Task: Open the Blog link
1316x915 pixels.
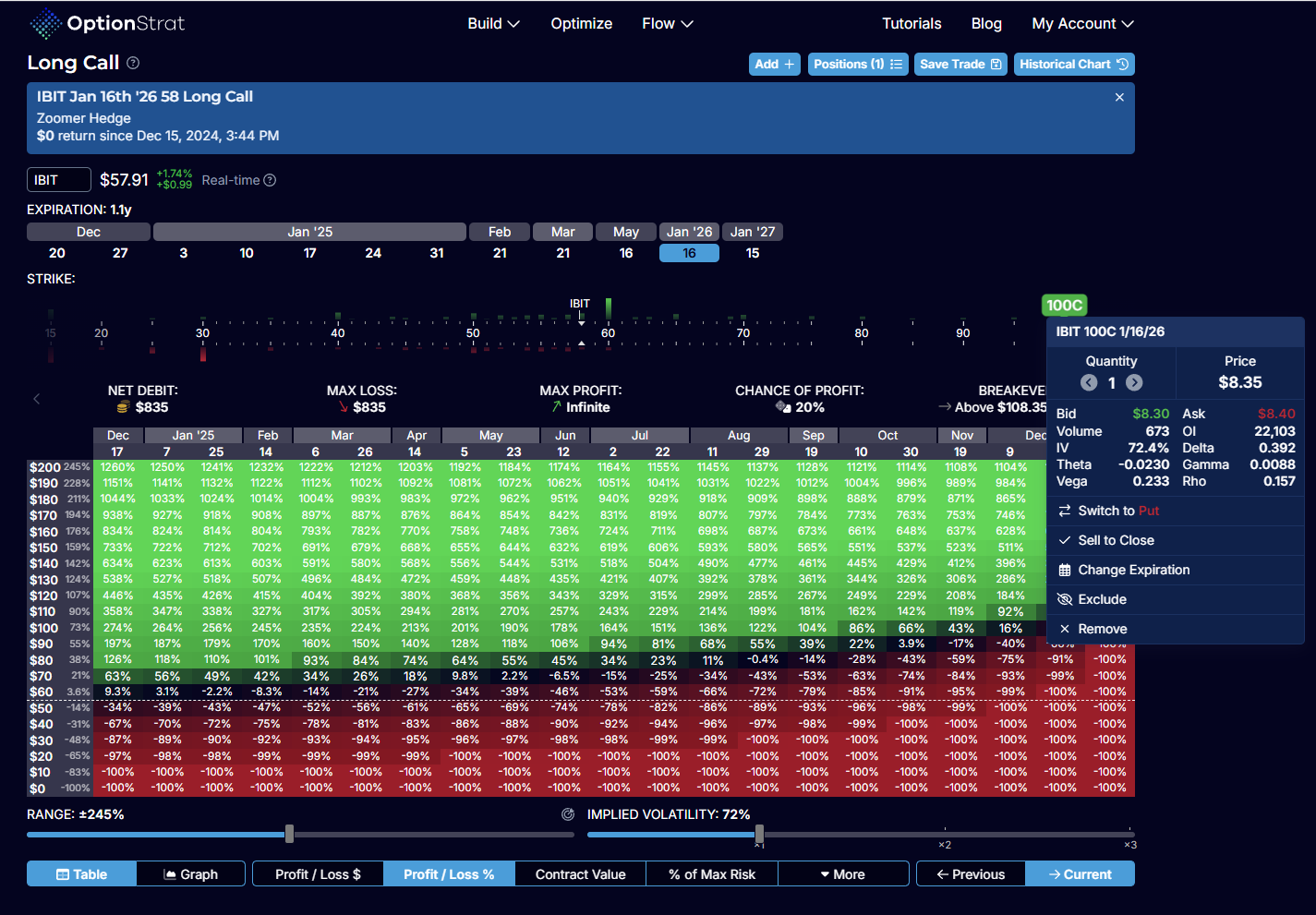Action: click(986, 24)
